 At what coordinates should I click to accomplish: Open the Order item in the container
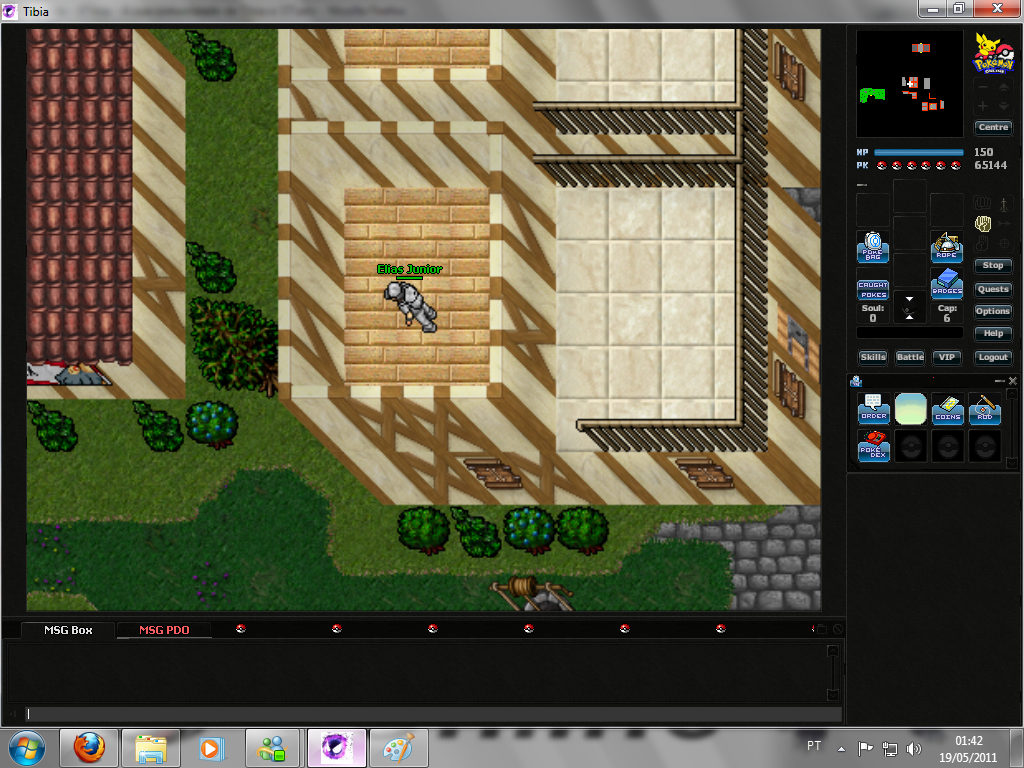873,409
